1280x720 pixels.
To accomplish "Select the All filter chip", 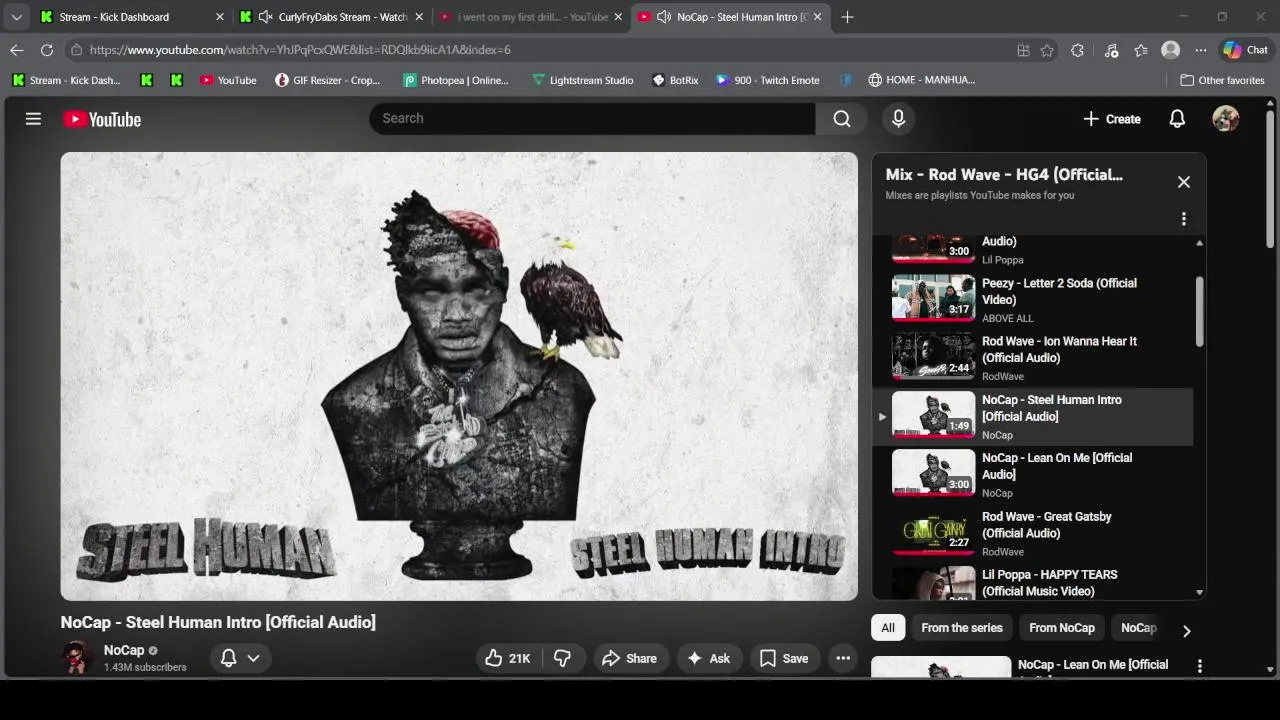I will tap(887, 628).
